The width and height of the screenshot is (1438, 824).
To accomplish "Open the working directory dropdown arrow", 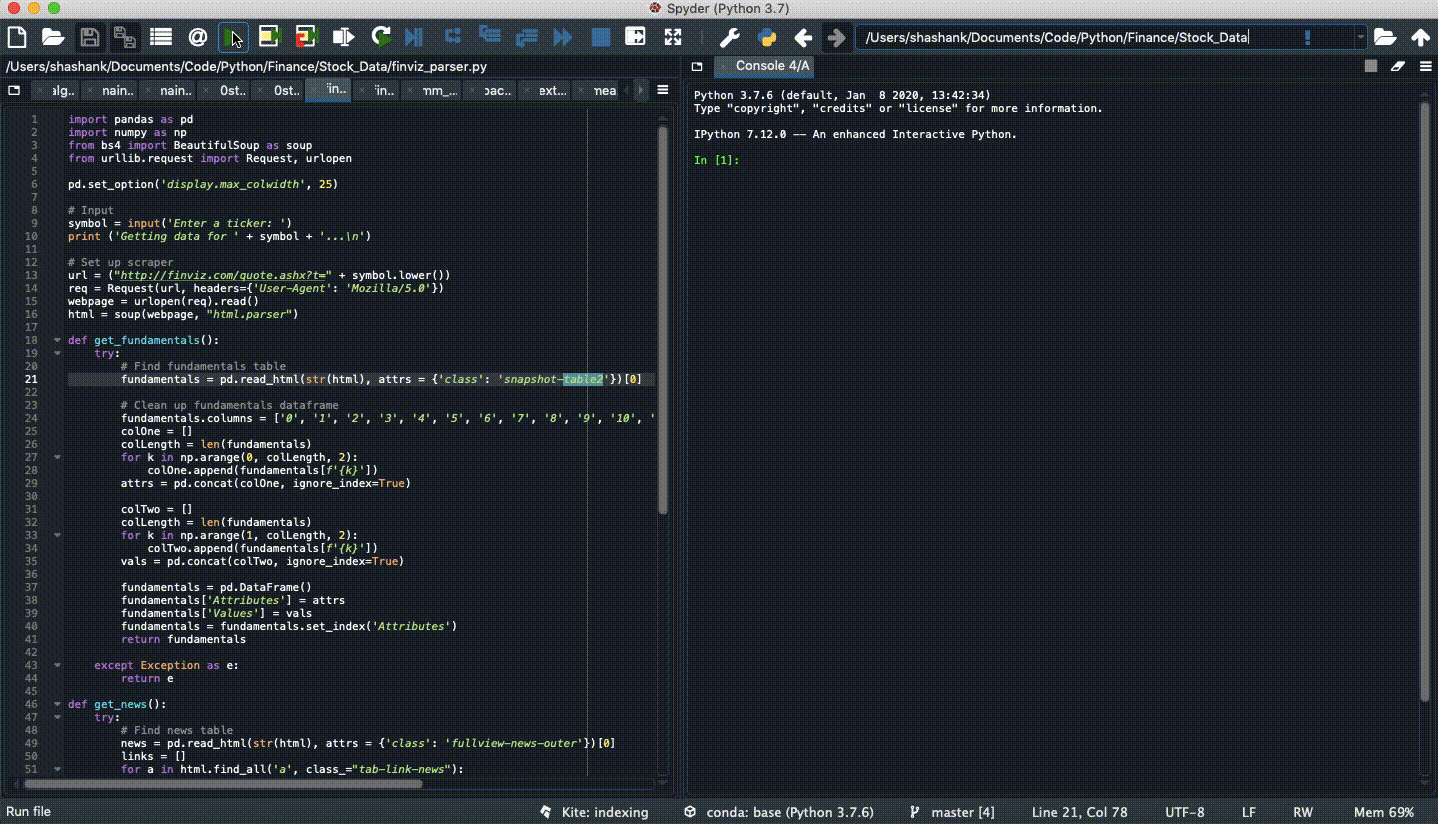I will click(x=1361, y=37).
